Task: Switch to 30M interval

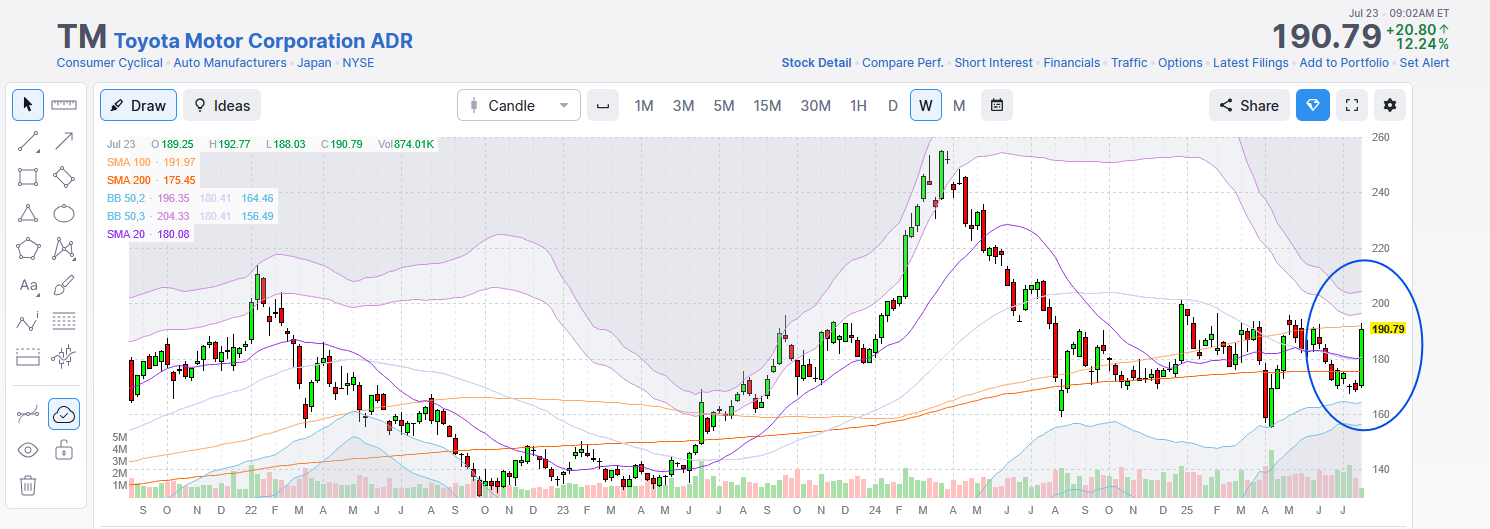Action: tap(816, 105)
